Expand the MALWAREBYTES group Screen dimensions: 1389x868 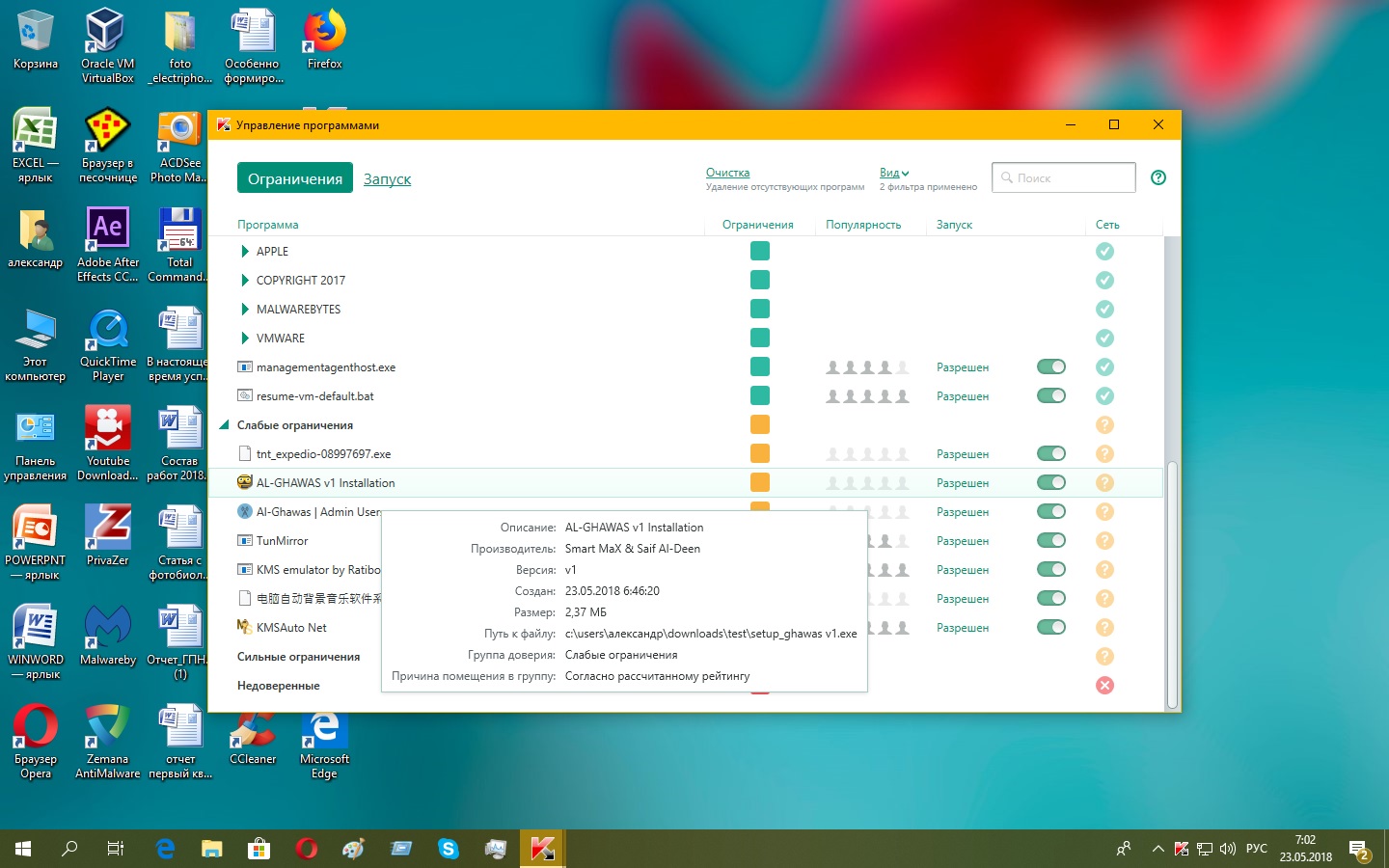(x=245, y=309)
